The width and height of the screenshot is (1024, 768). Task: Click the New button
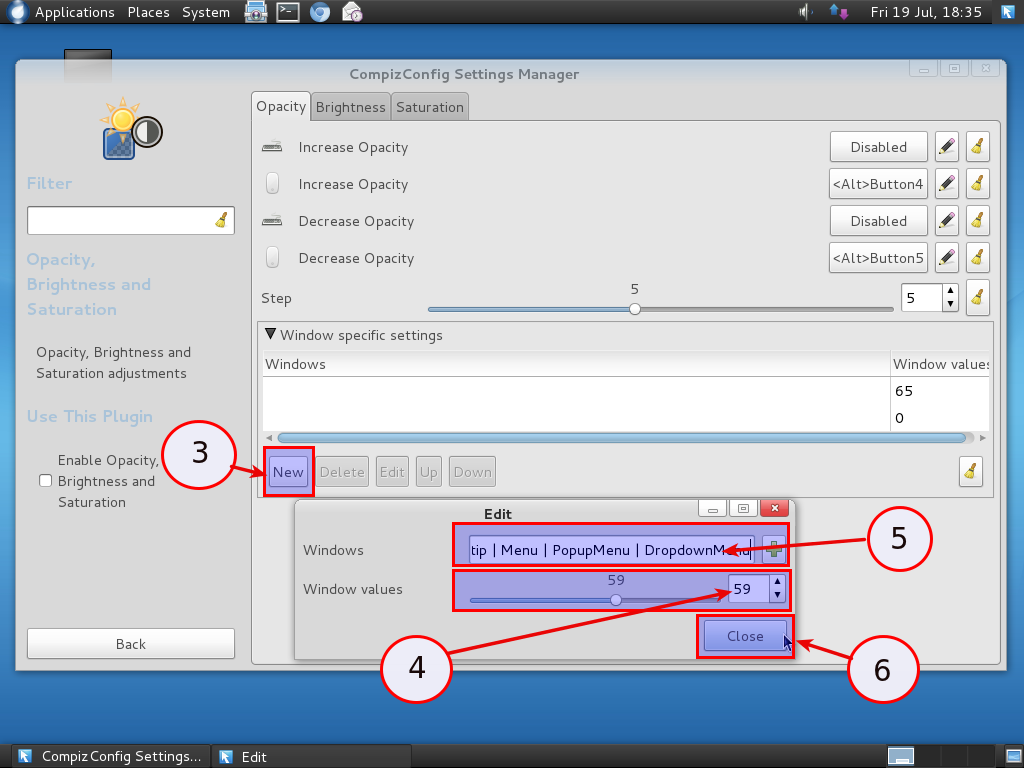288,472
